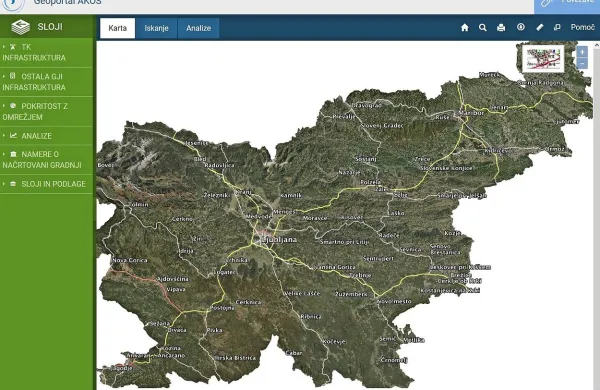Viewport: 600px width, 390px height.
Task: Click the map scrollbar up arrow
Action: click(597, 45)
